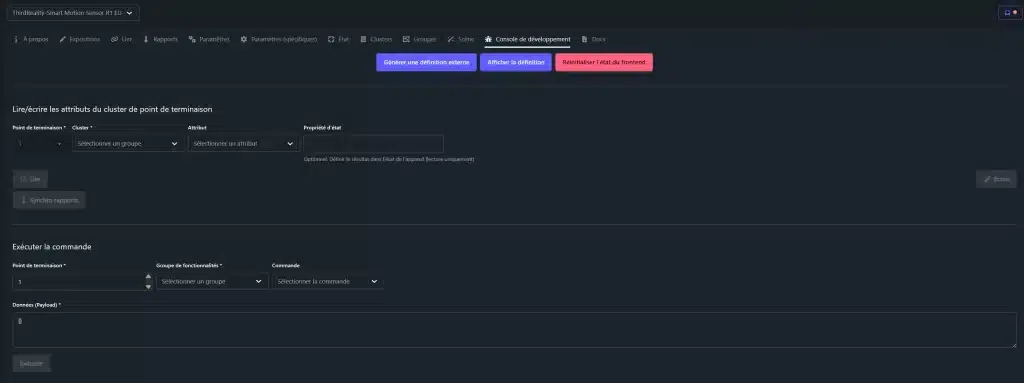Increase endpoint with the stepper up arrow
The image size is (1024, 383).
(x=148, y=277)
